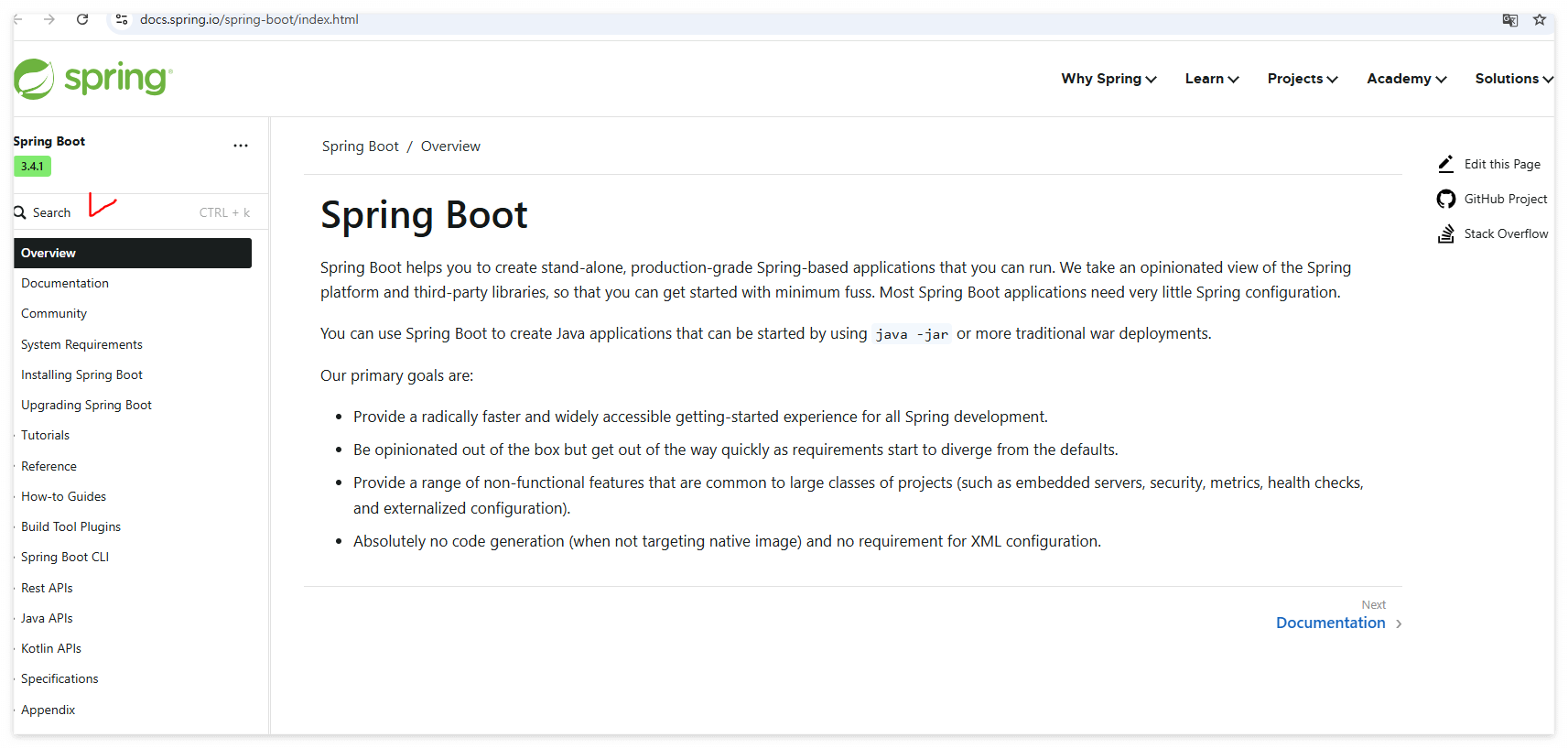Expand Build Tool Plugins section

pos(70,526)
